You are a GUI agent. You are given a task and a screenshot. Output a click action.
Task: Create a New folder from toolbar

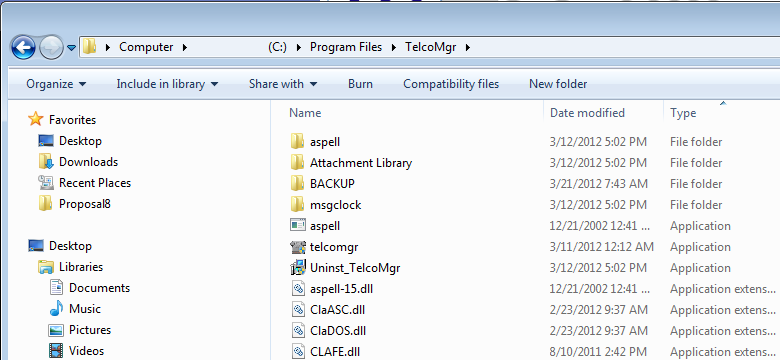558,84
